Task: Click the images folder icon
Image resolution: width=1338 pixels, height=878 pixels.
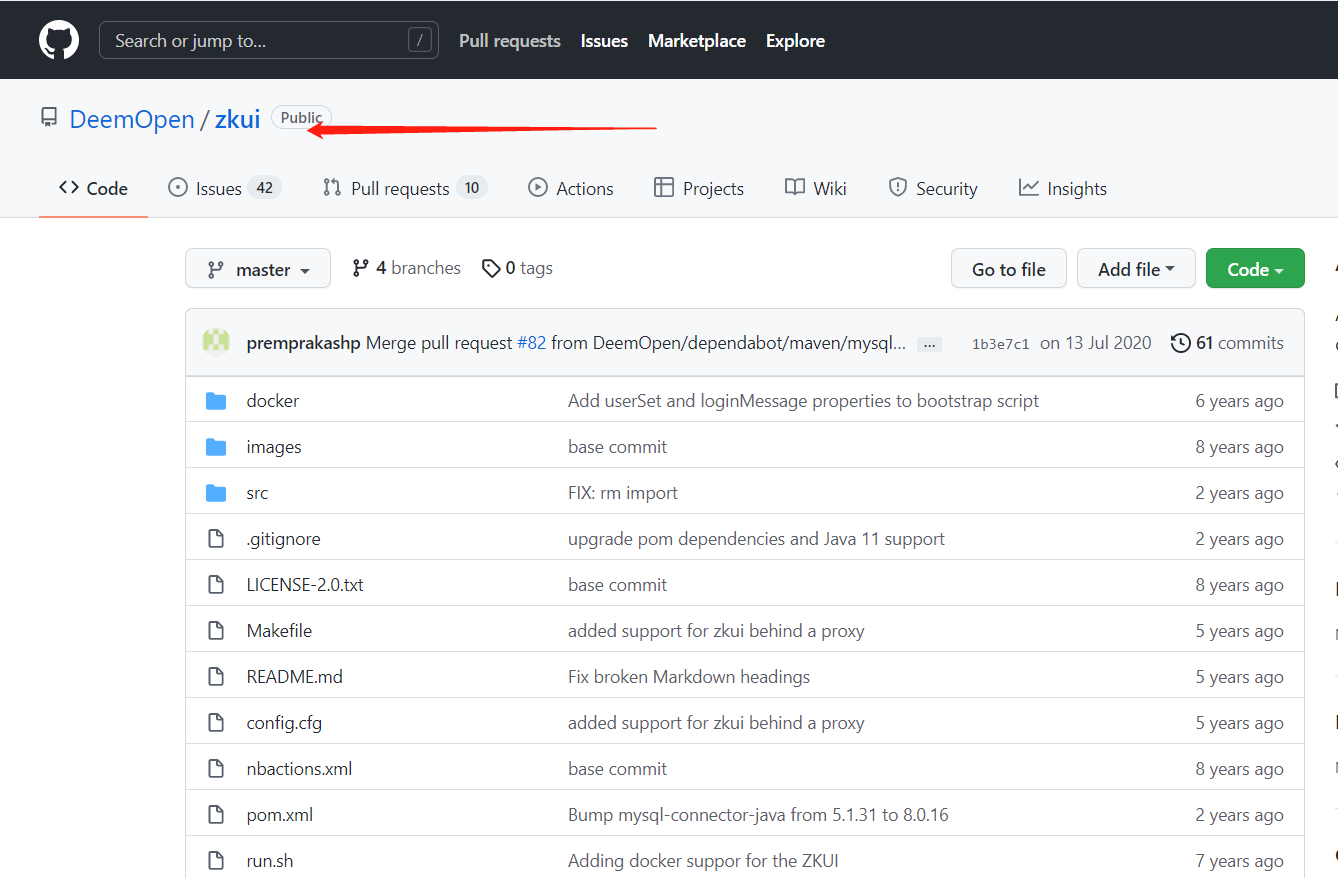Action: tap(216, 447)
